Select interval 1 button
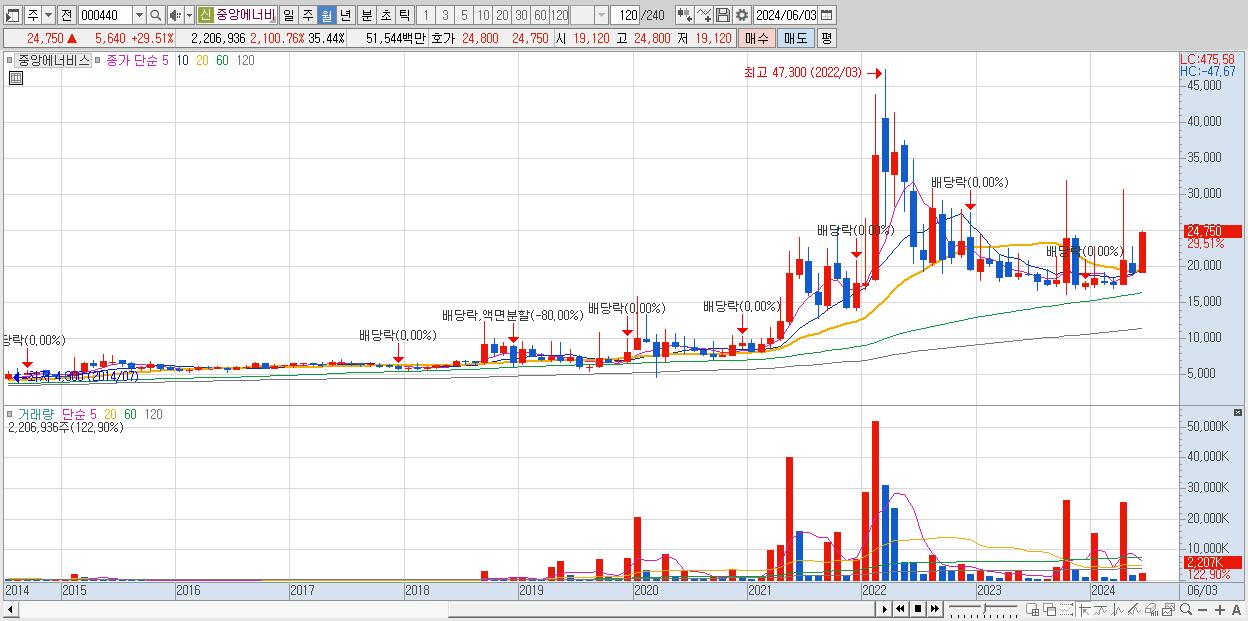 [x=426, y=15]
